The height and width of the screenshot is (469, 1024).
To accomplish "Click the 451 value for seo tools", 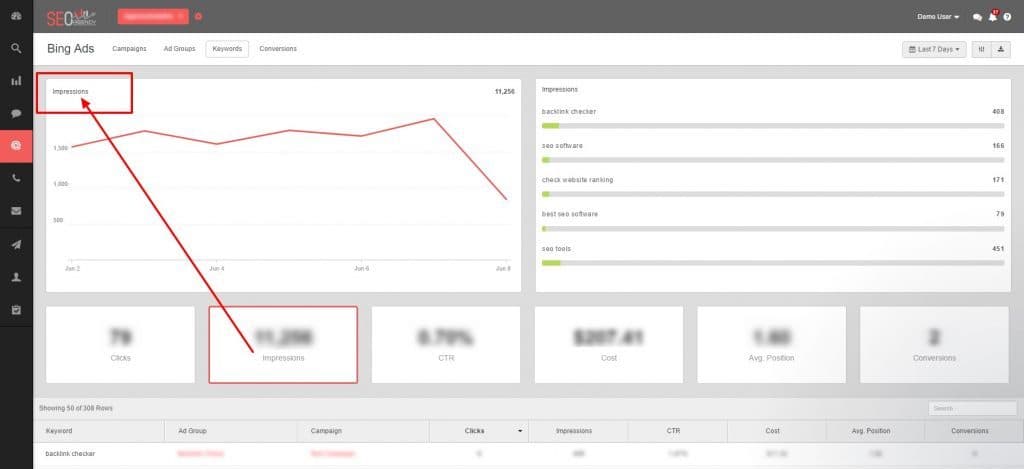I will point(998,249).
